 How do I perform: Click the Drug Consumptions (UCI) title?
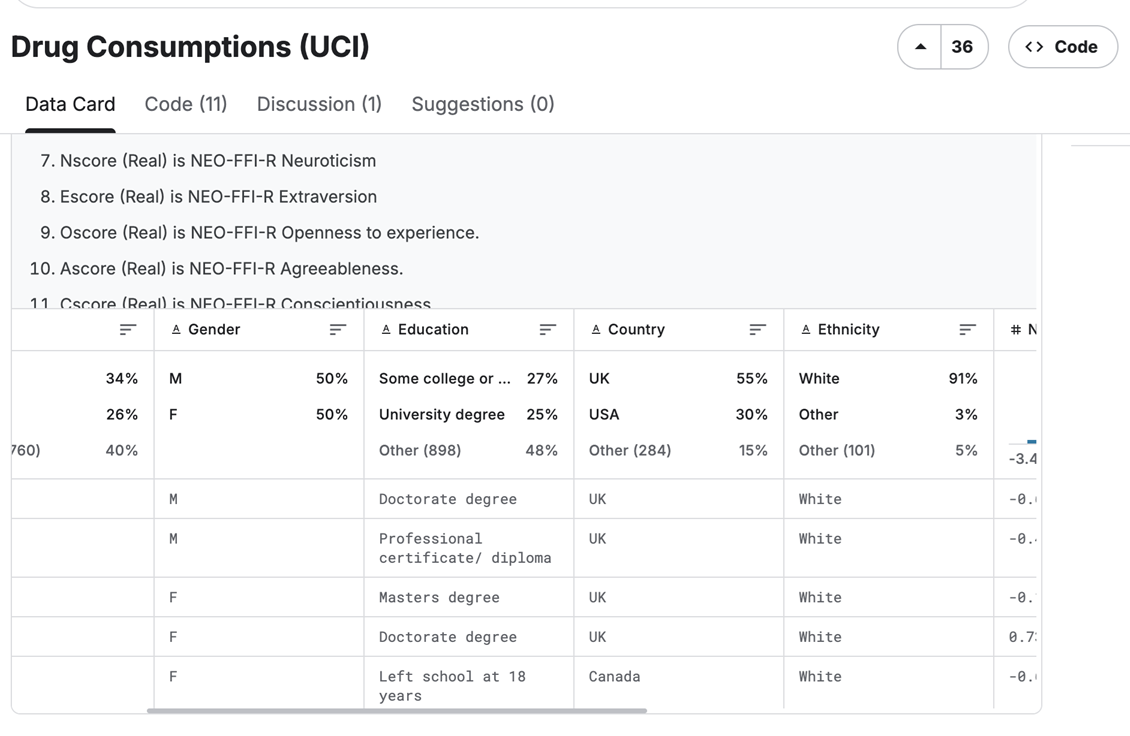tap(190, 47)
